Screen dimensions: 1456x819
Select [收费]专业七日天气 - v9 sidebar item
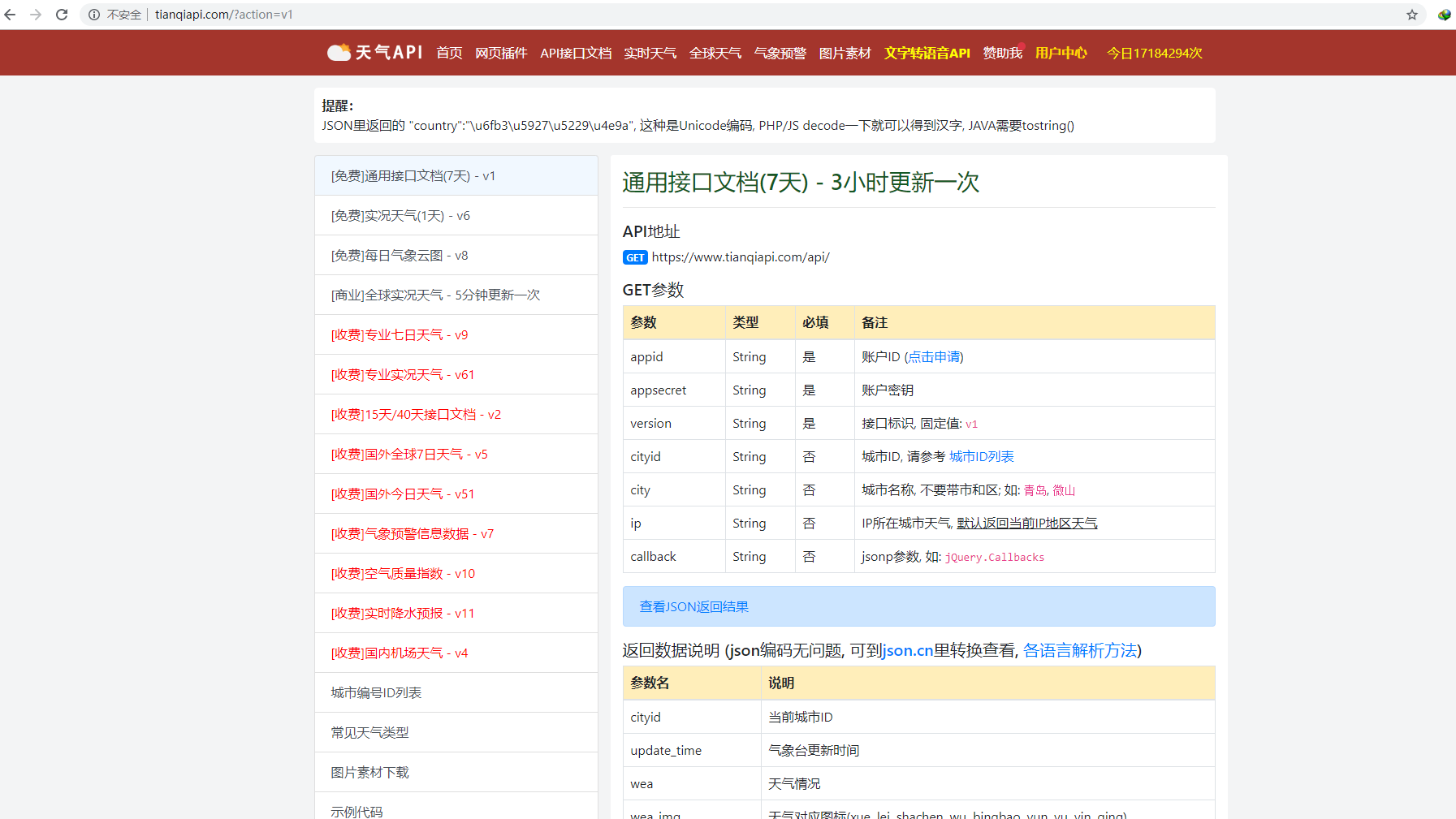pos(456,334)
